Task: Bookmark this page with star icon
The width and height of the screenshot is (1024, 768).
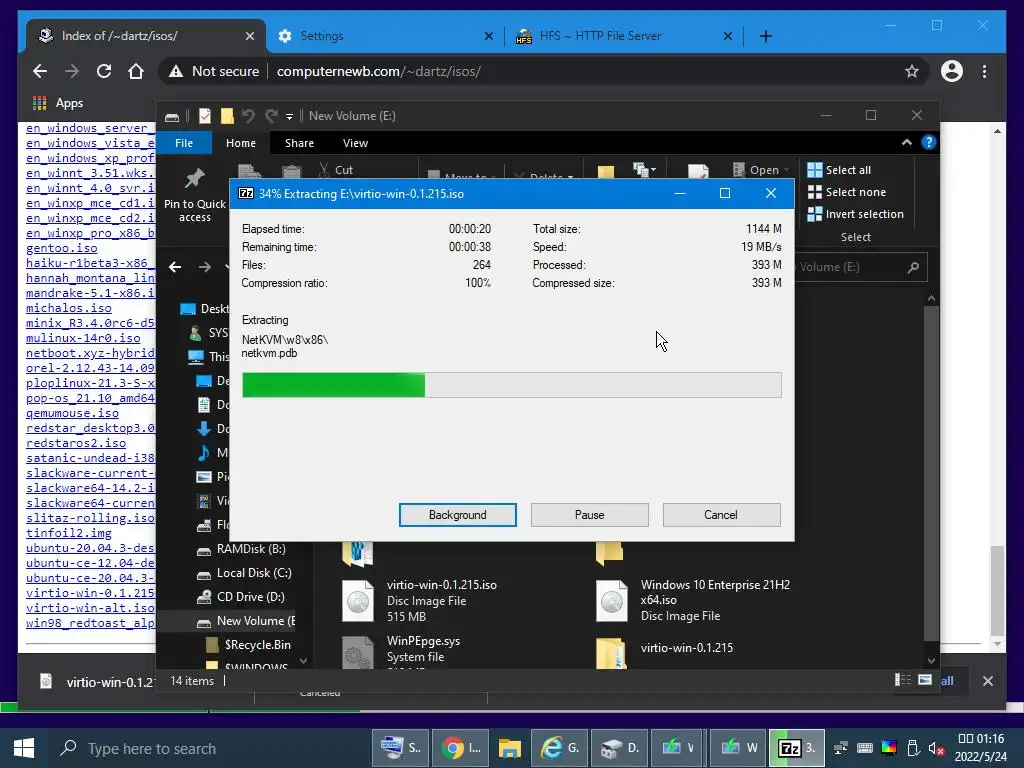Action: 912,71
